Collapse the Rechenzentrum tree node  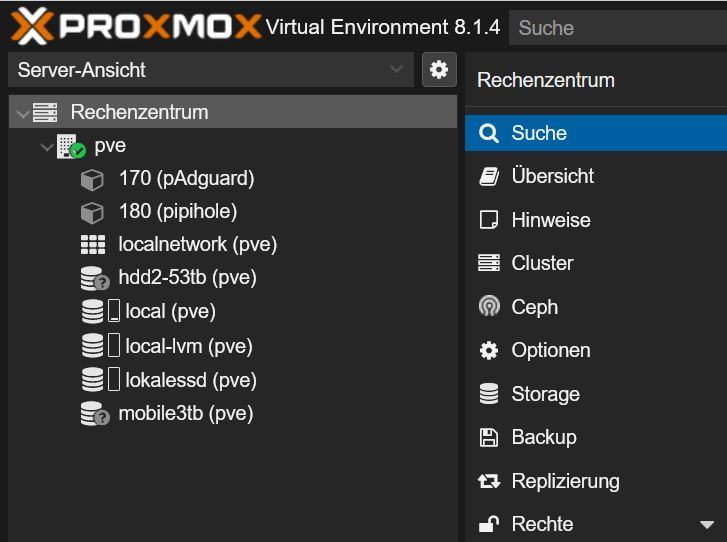click(x=22, y=113)
